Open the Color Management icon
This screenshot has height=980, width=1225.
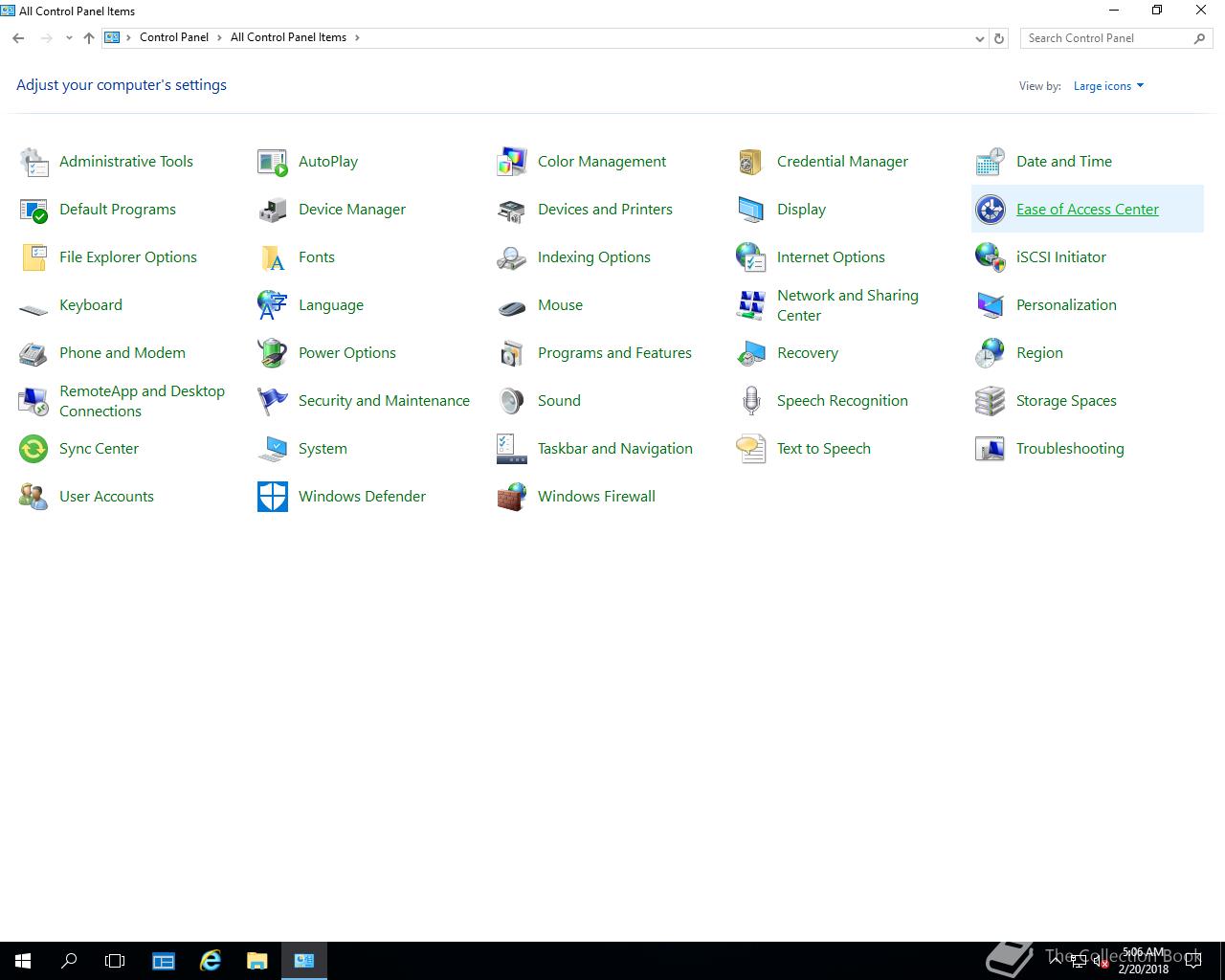tap(512, 162)
